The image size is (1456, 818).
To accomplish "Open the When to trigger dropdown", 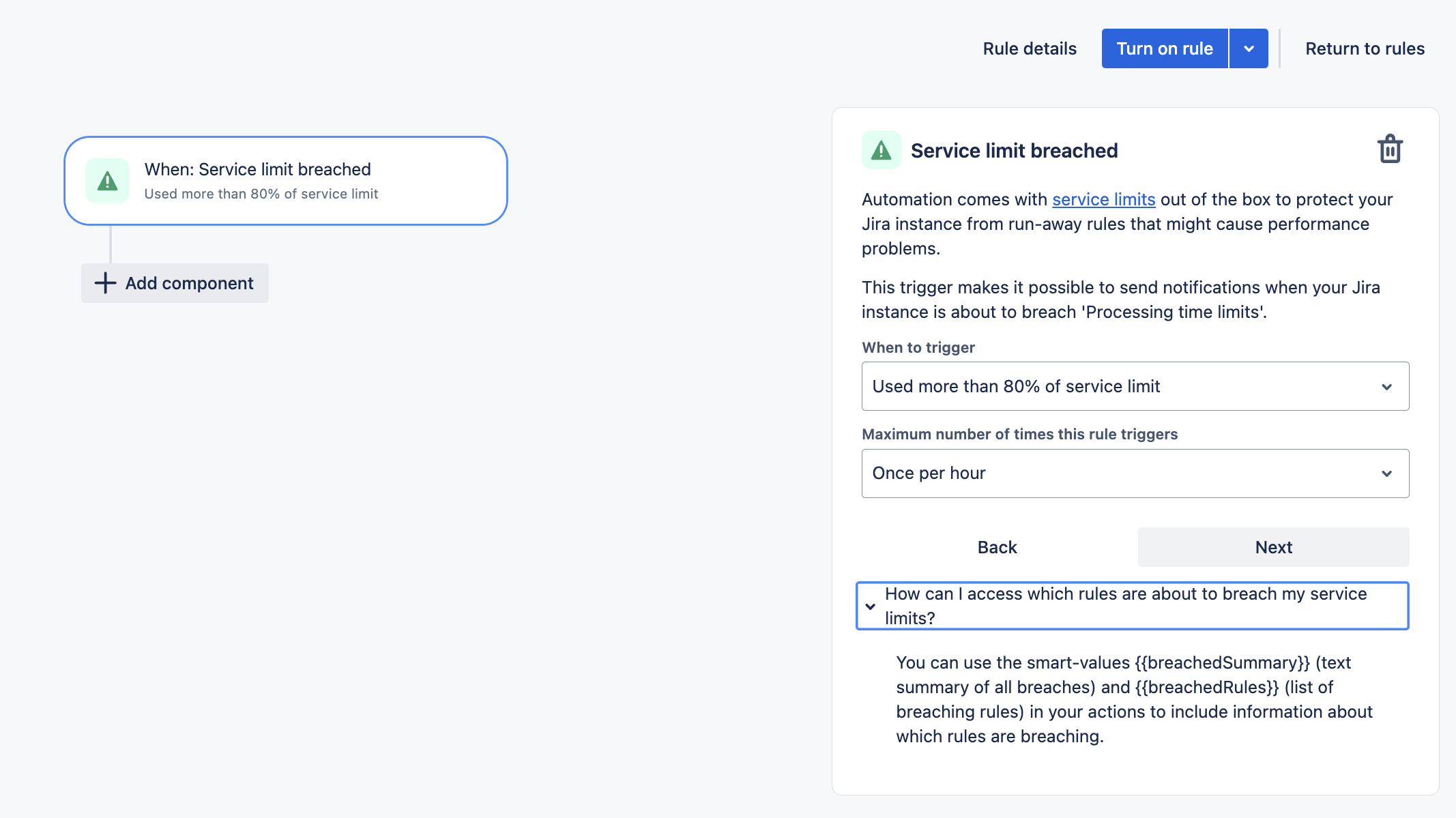I will [1135, 386].
